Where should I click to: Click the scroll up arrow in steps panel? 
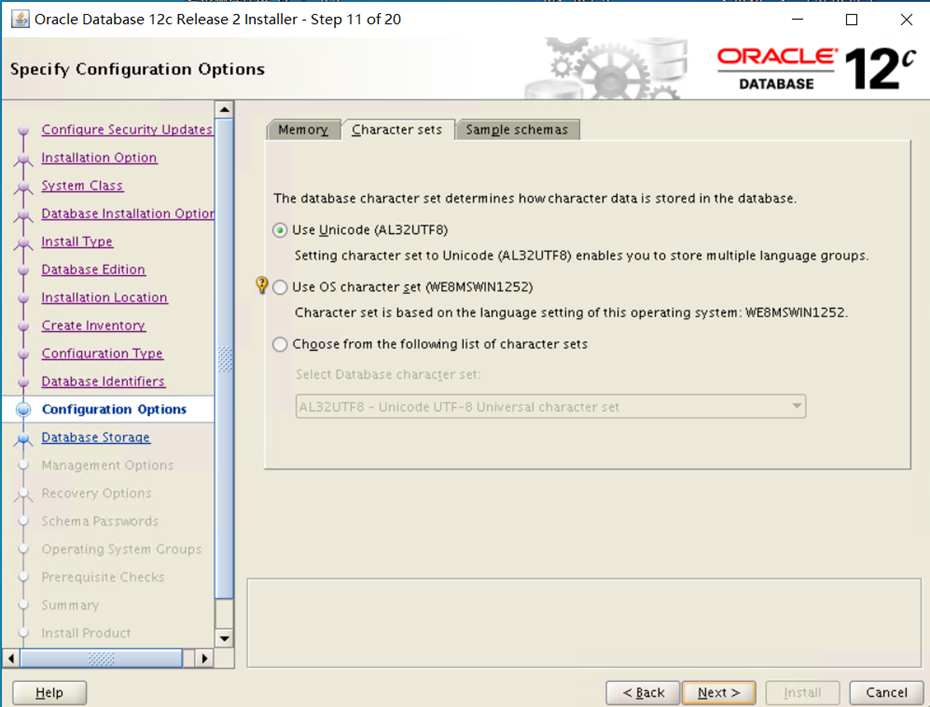[x=224, y=109]
